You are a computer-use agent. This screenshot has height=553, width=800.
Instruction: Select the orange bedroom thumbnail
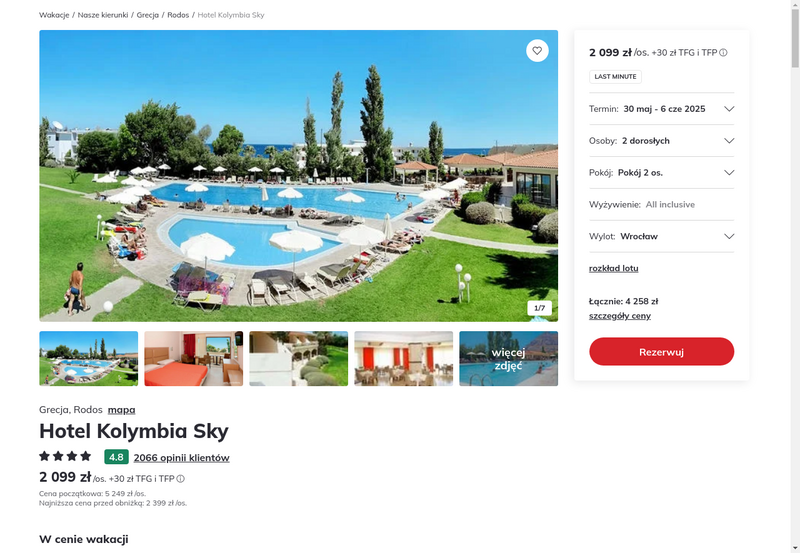click(193, 359)
